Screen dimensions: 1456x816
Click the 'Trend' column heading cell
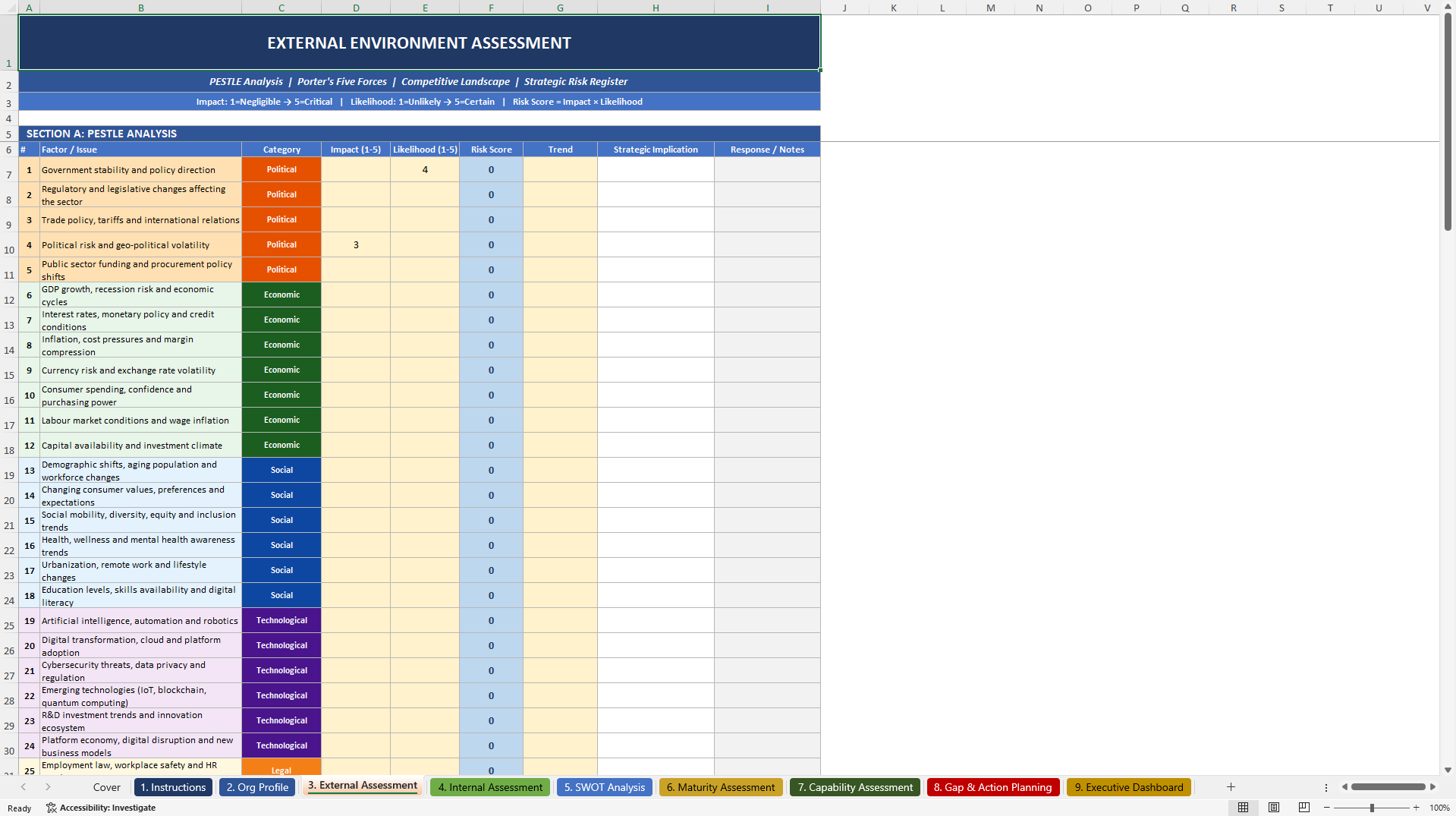560,150
